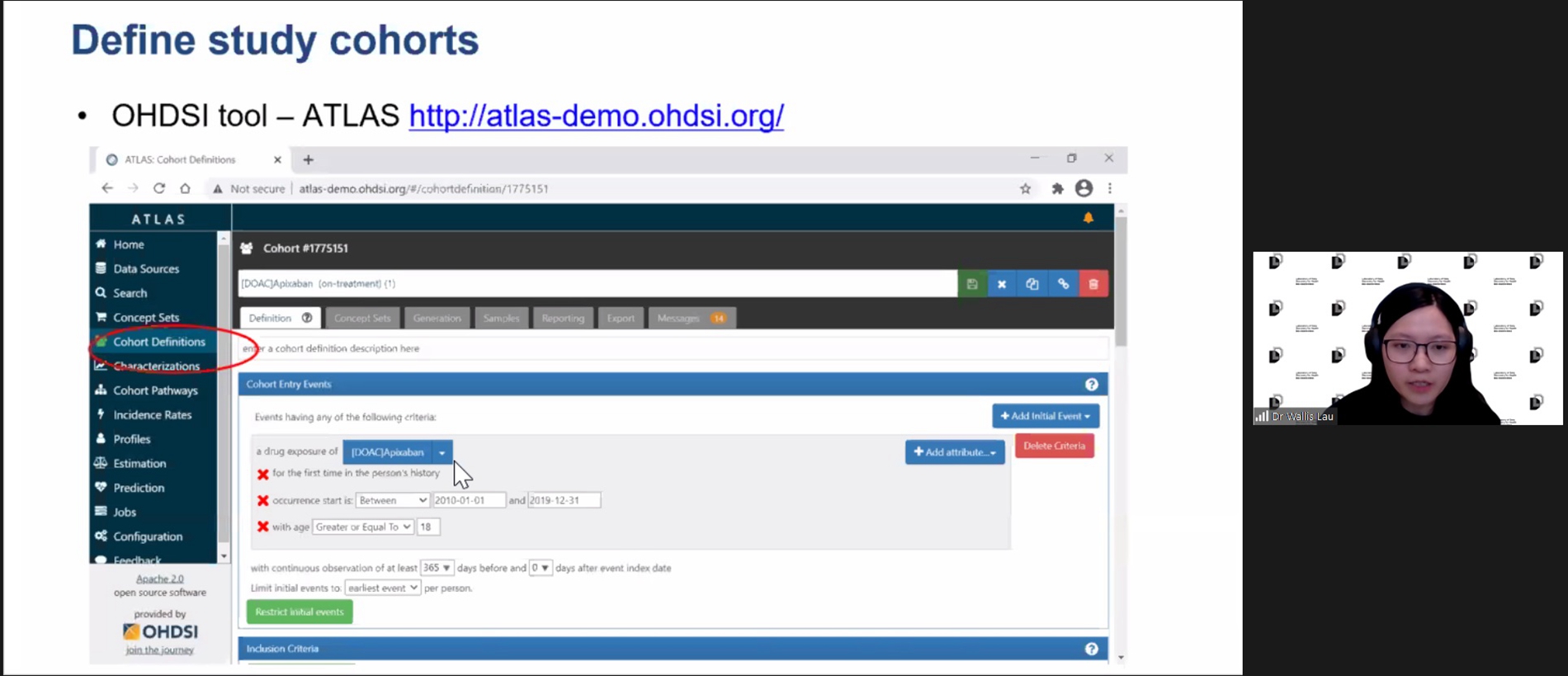Switch to the Definition tab
The image size is (1568, 676).
tap(280, 318)
